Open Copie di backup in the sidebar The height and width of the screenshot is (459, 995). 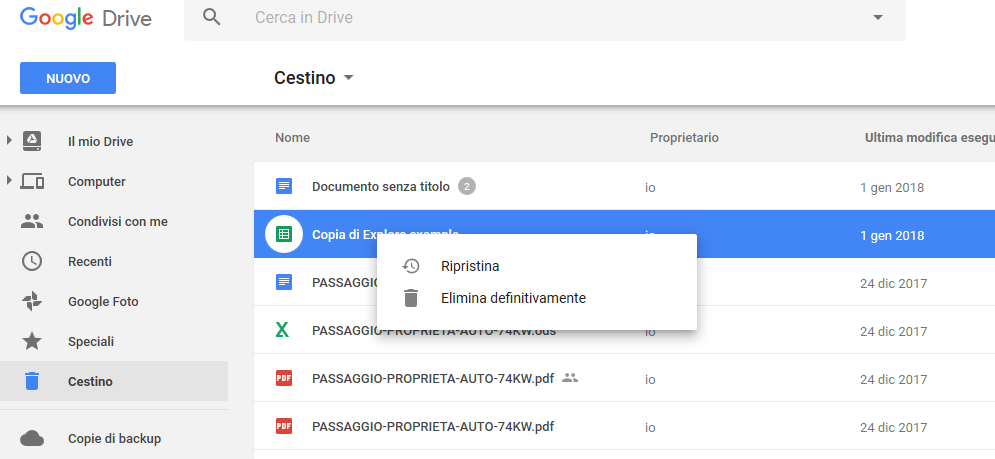114,438
